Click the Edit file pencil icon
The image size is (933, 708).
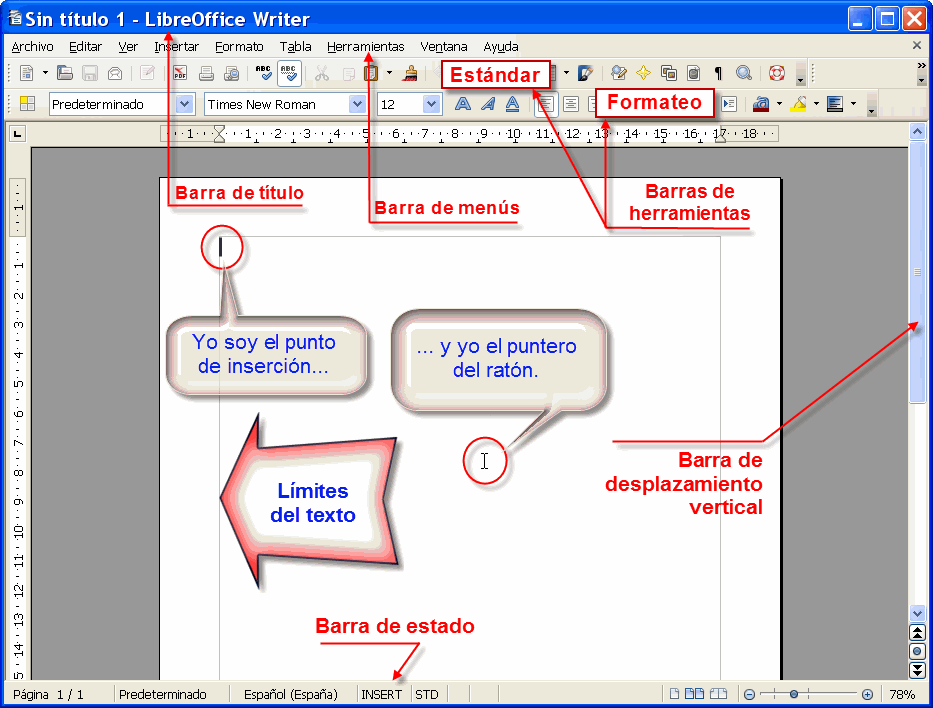click(147, 73)
